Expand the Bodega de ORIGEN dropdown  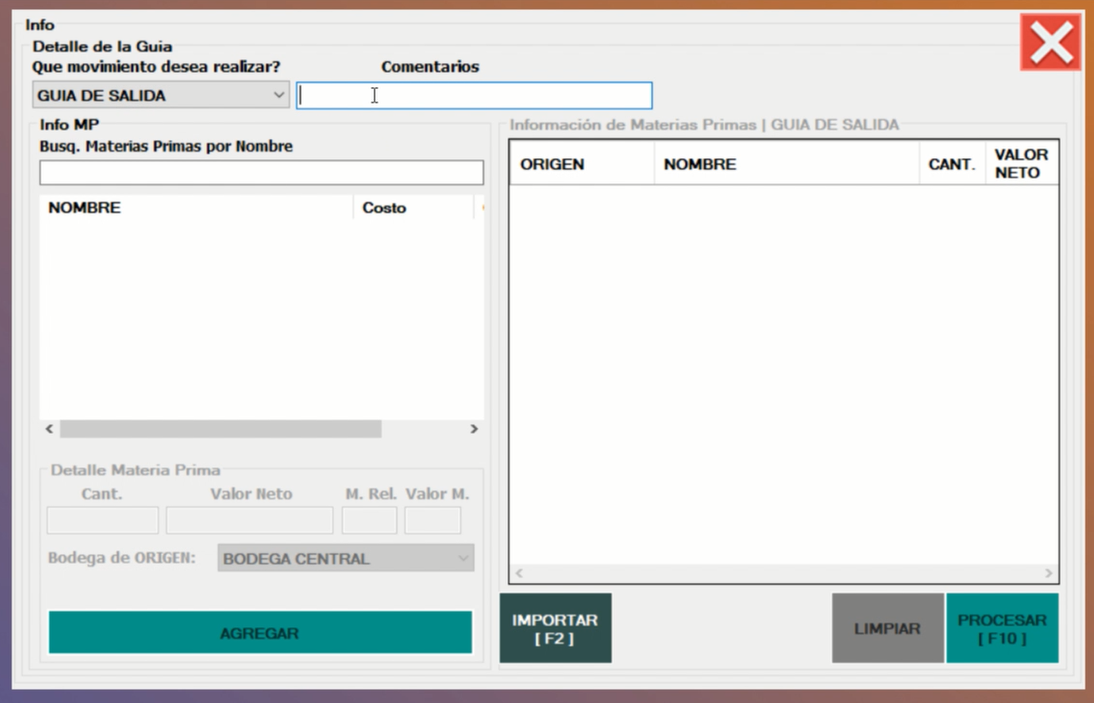[x=345, y=559]
